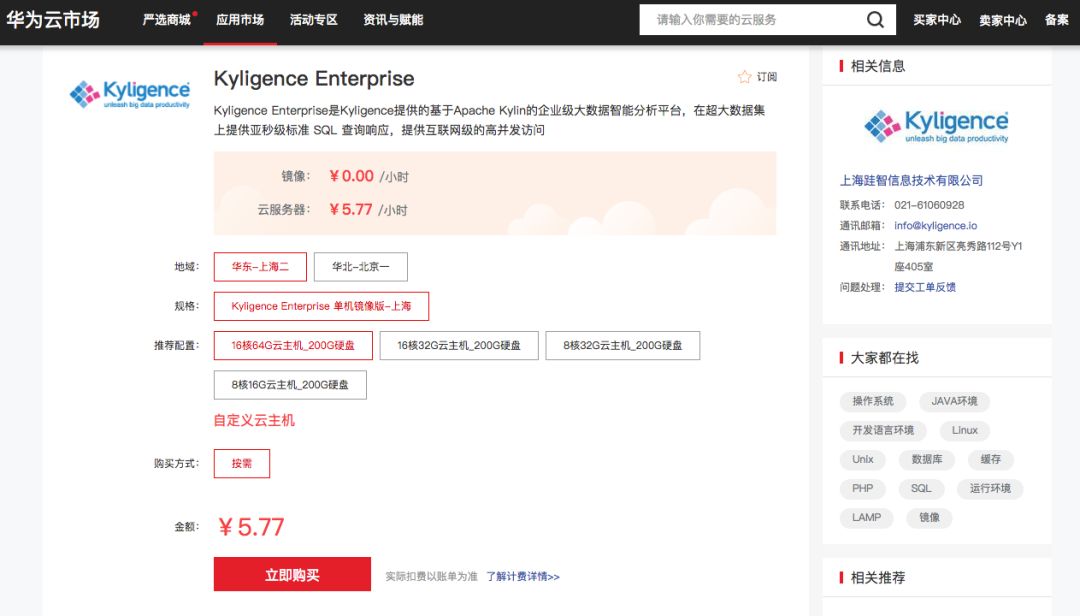
Task: Choose 8核32G云主机_200G硬盘 configuration
Action: [x=623, y=345]
